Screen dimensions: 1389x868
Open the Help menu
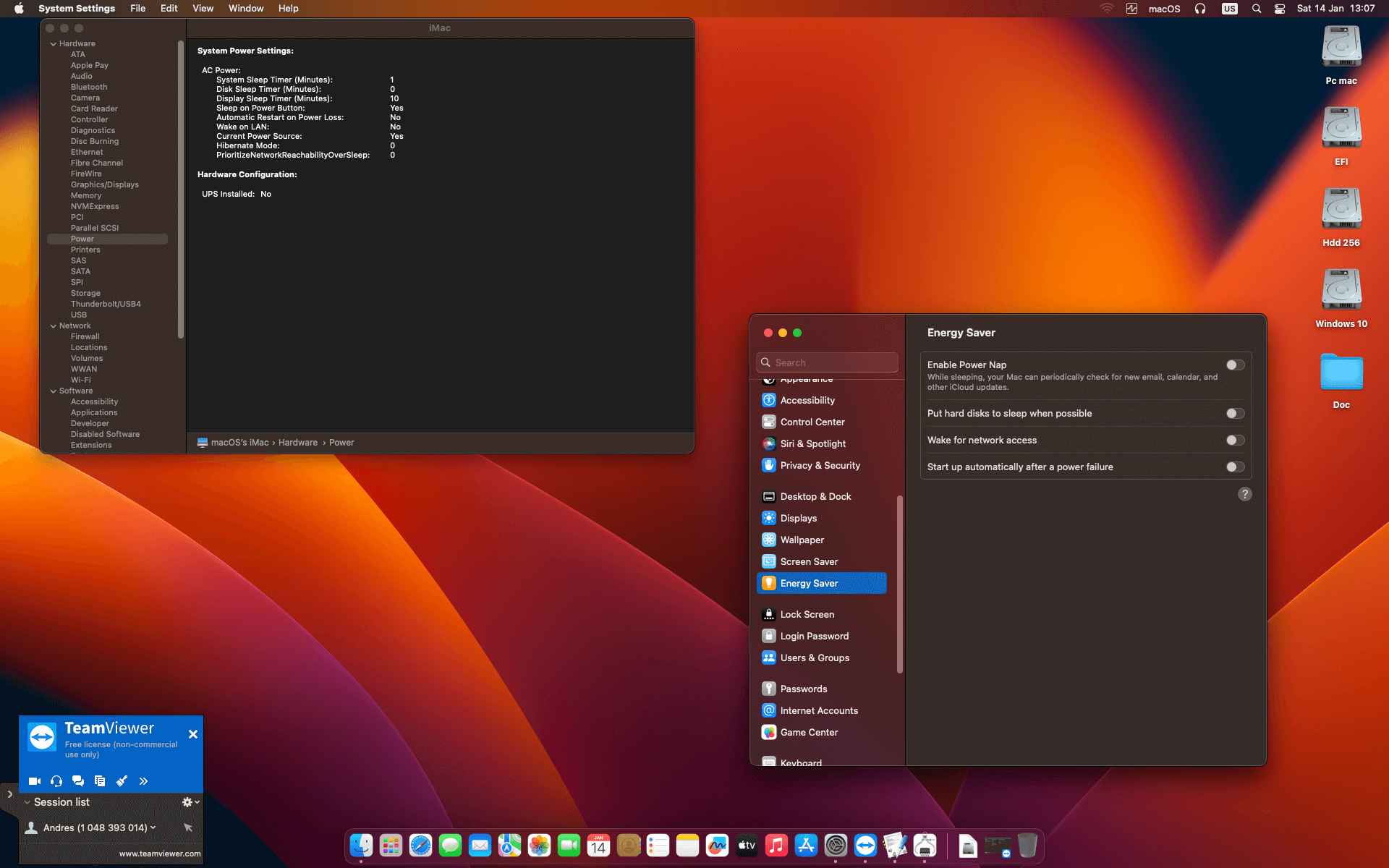(289, 9)
